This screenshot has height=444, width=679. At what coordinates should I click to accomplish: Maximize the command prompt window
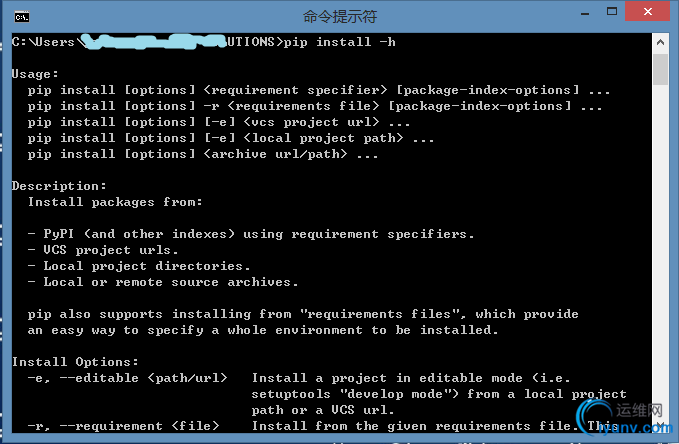[612, 12]
